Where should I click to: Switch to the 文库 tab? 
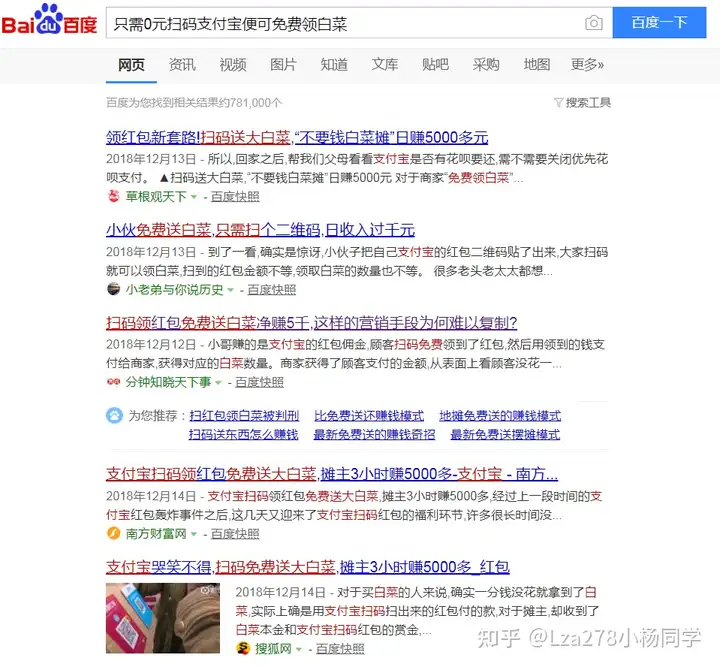pyautogui.click(x=385, y=65)
